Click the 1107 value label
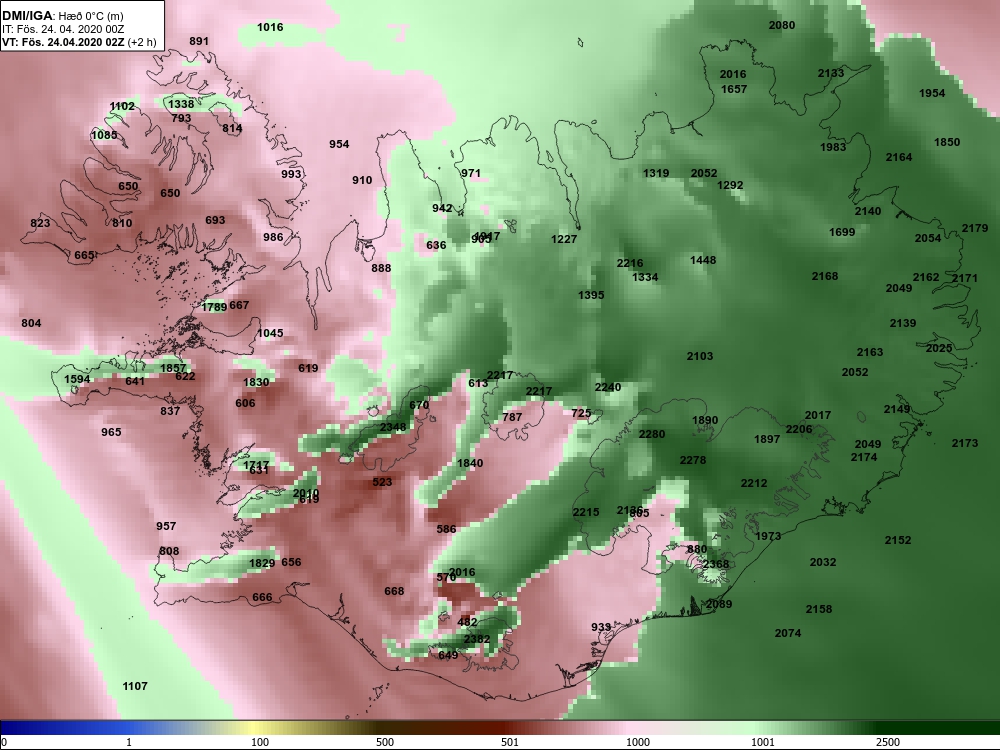 pyautogui.click(x=135, y=686)
